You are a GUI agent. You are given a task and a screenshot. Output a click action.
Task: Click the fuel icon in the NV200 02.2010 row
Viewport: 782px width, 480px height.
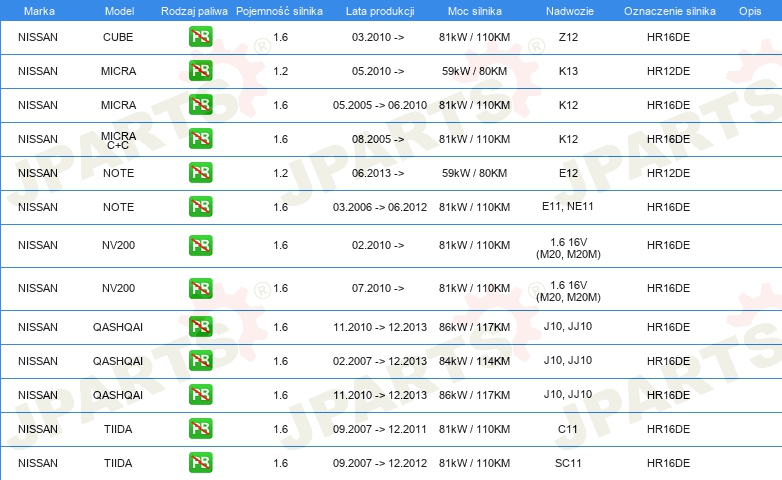point(200,245)
